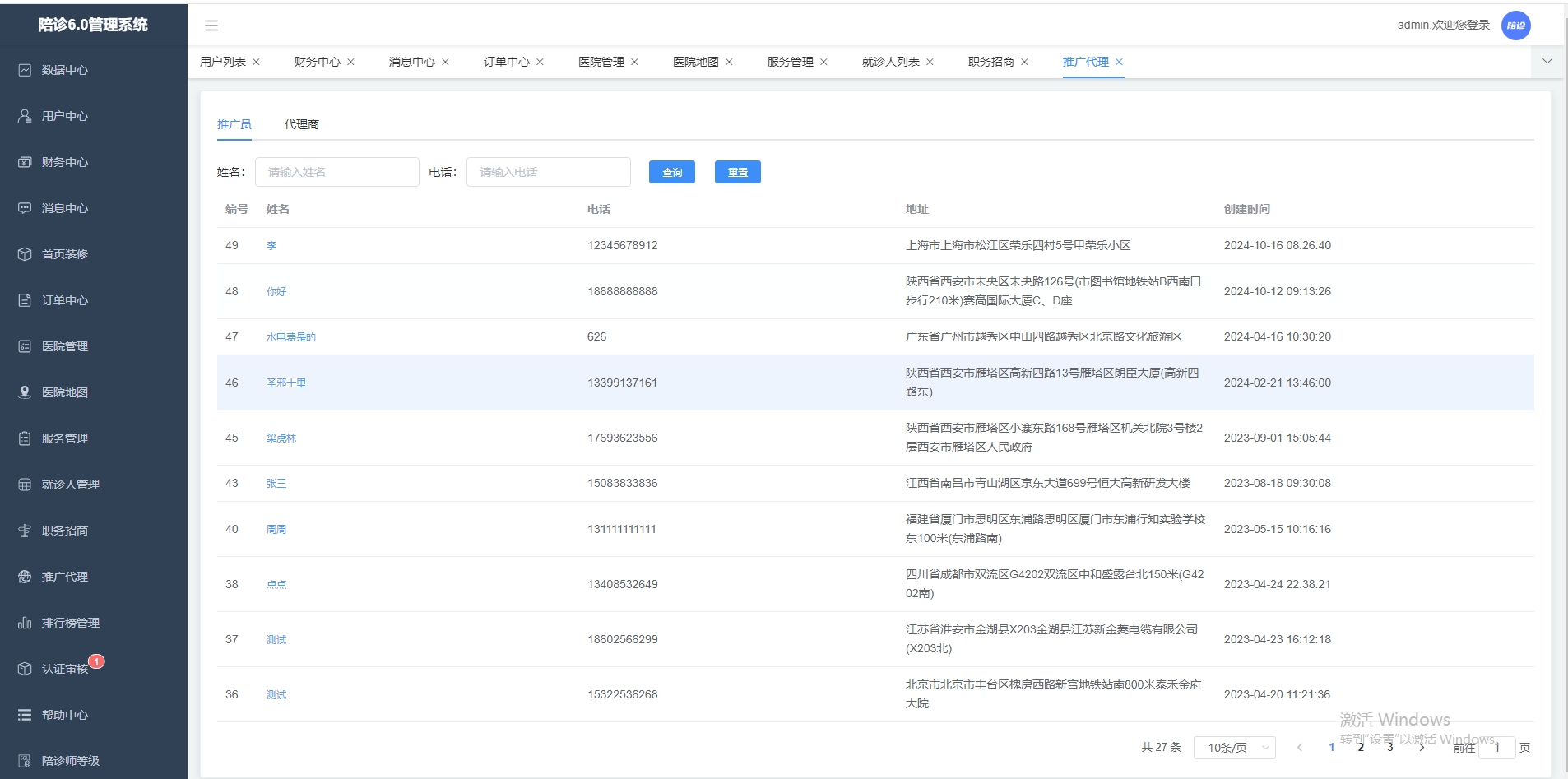The image size is (1568, 779).
Task: Go to the next page arrow
Action: 1421,748
